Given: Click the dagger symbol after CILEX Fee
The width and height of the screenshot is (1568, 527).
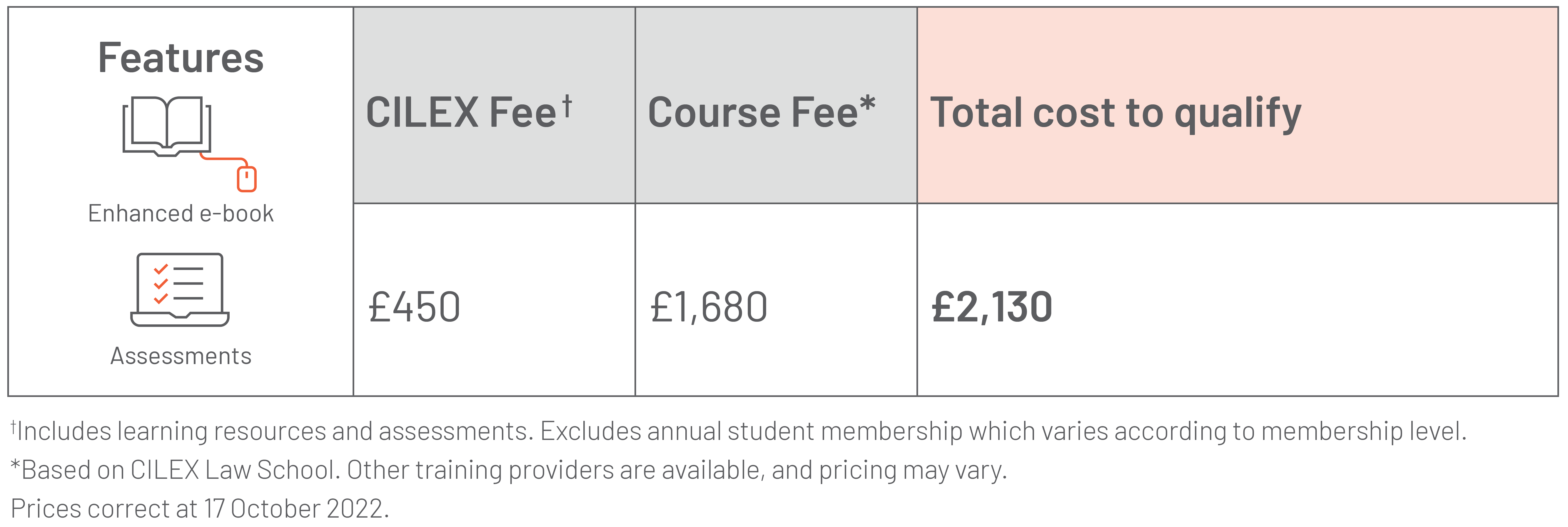Looking at the screenshot, I should coord(567,106).
